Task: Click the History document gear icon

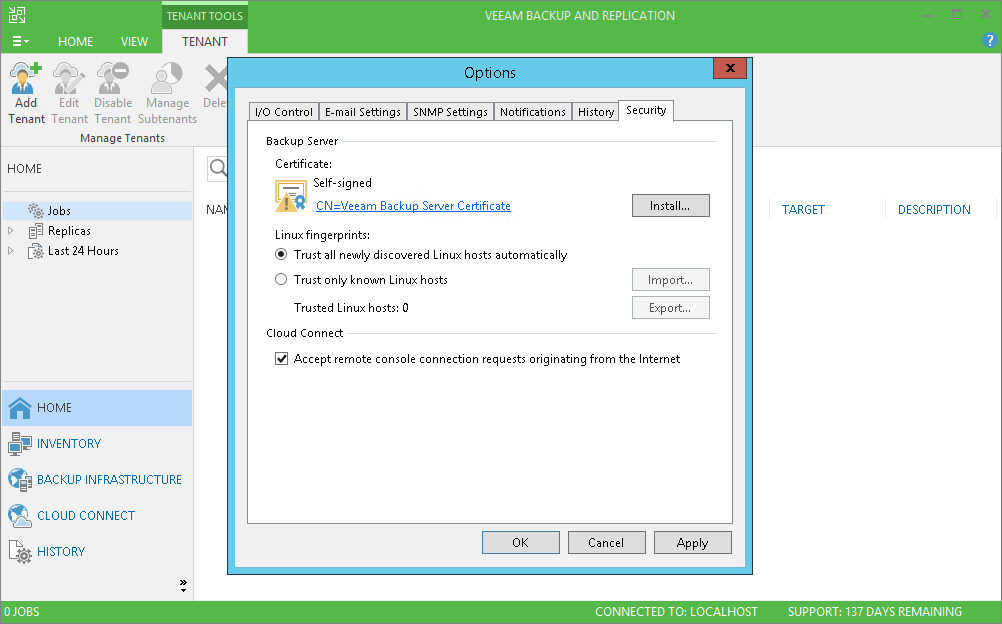Action: [x=20, y=552]
